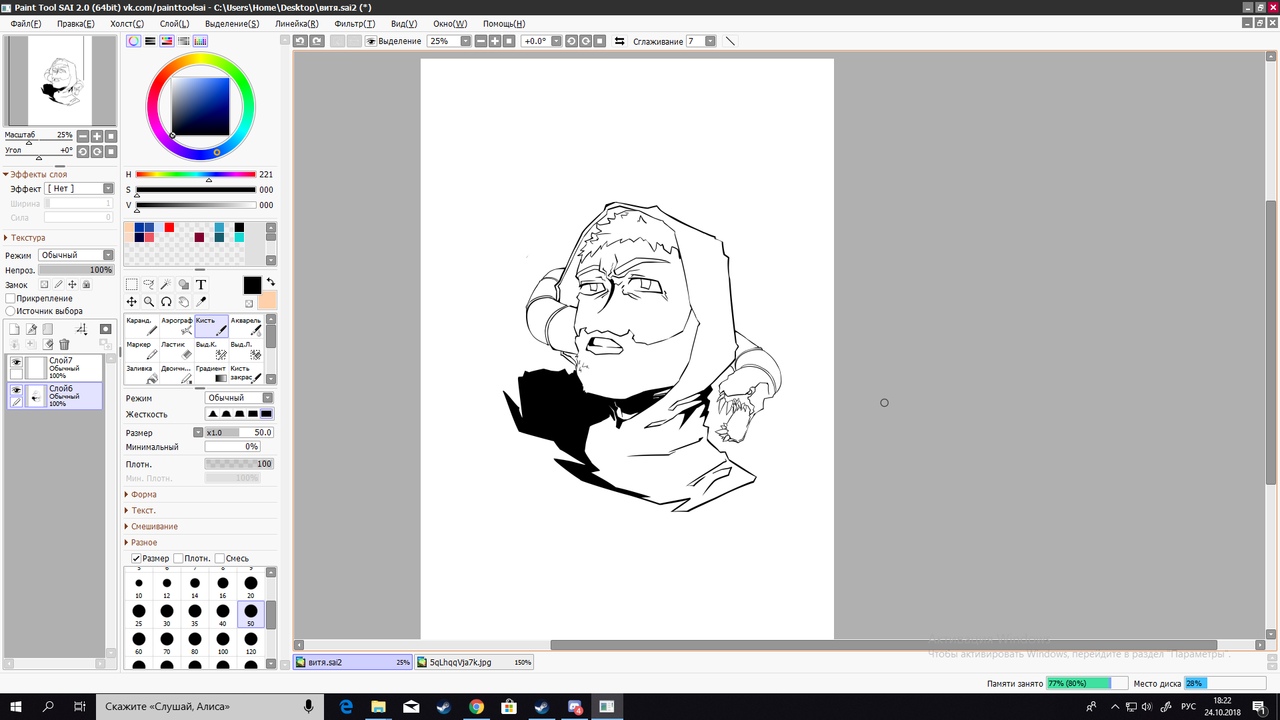
Task: Choose the Ластик (eraser) brush
Action: 176,350
